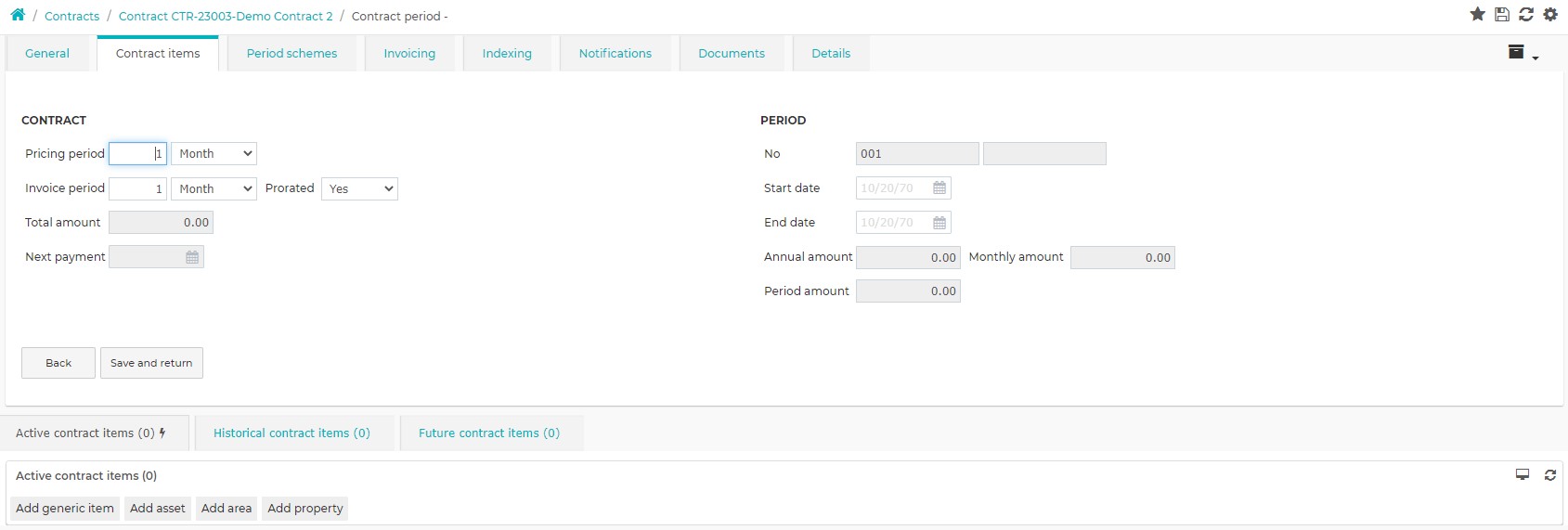Follow the Contracts breadcrumb link
The width and height of the screenshot is (1568, 530).
click(x=71, y=16)
